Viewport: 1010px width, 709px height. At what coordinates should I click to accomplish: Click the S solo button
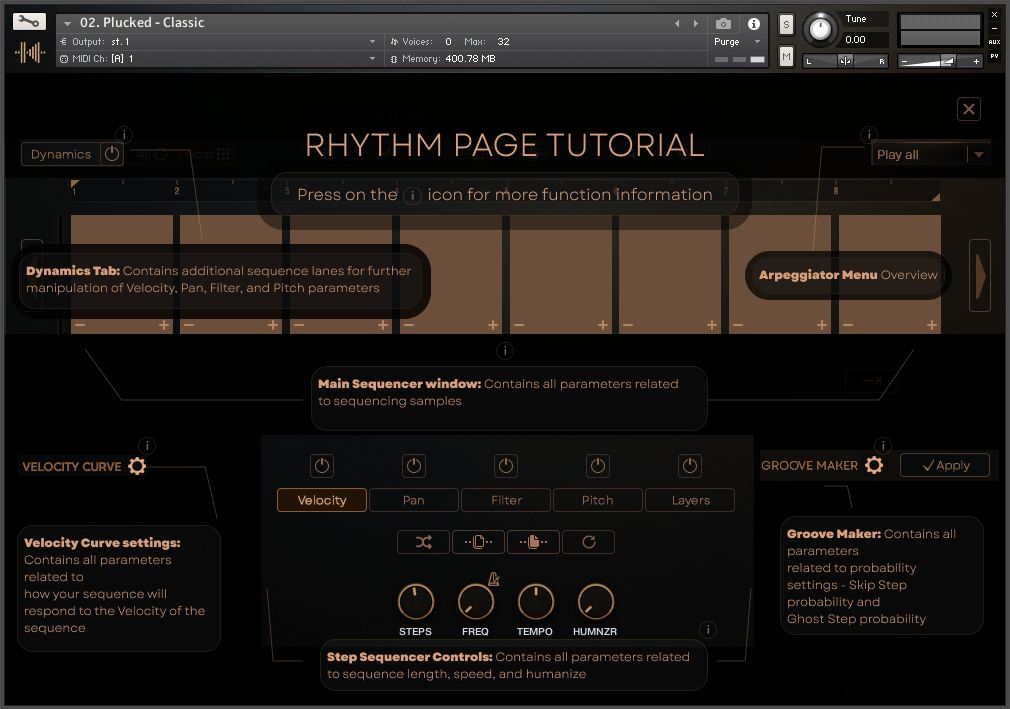tap(786, 24)
